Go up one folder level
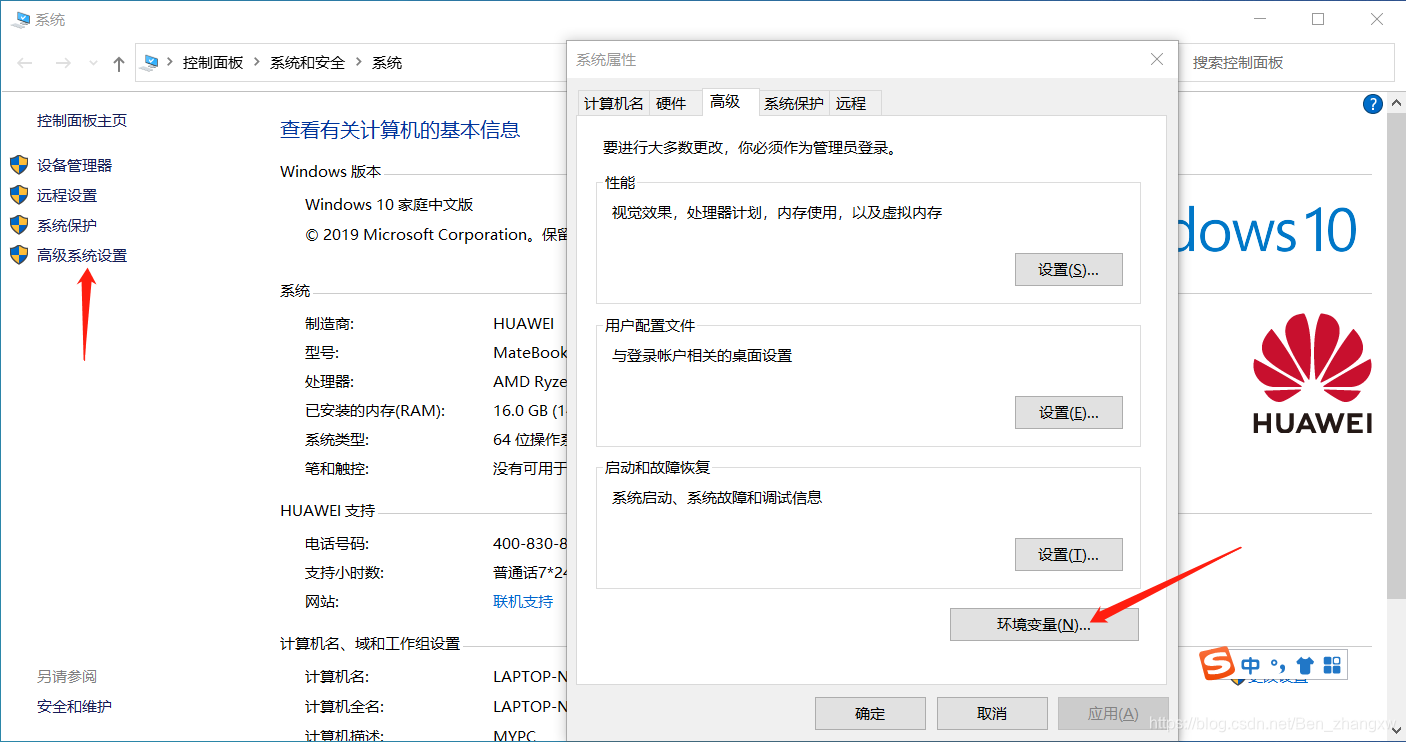The image size is (1406, 742). click(x=119, y=64)
